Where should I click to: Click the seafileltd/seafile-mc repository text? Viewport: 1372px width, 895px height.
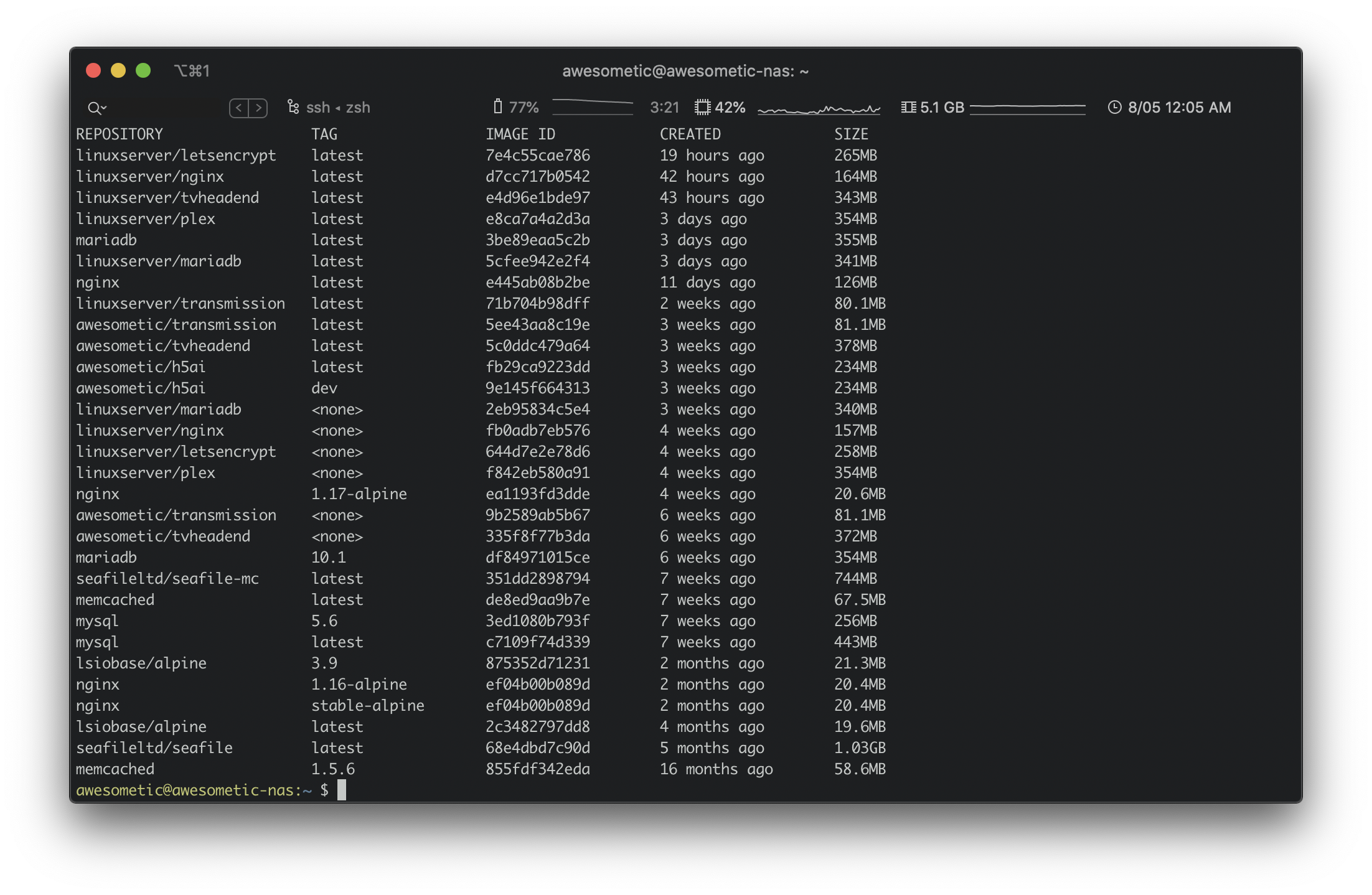167,579
